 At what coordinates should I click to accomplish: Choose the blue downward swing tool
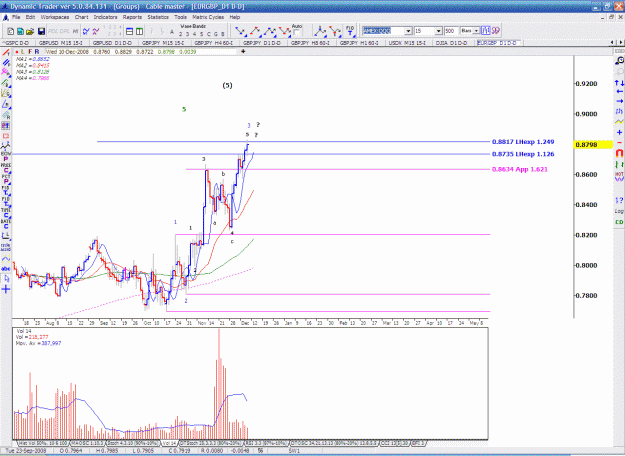click(240, 31)
